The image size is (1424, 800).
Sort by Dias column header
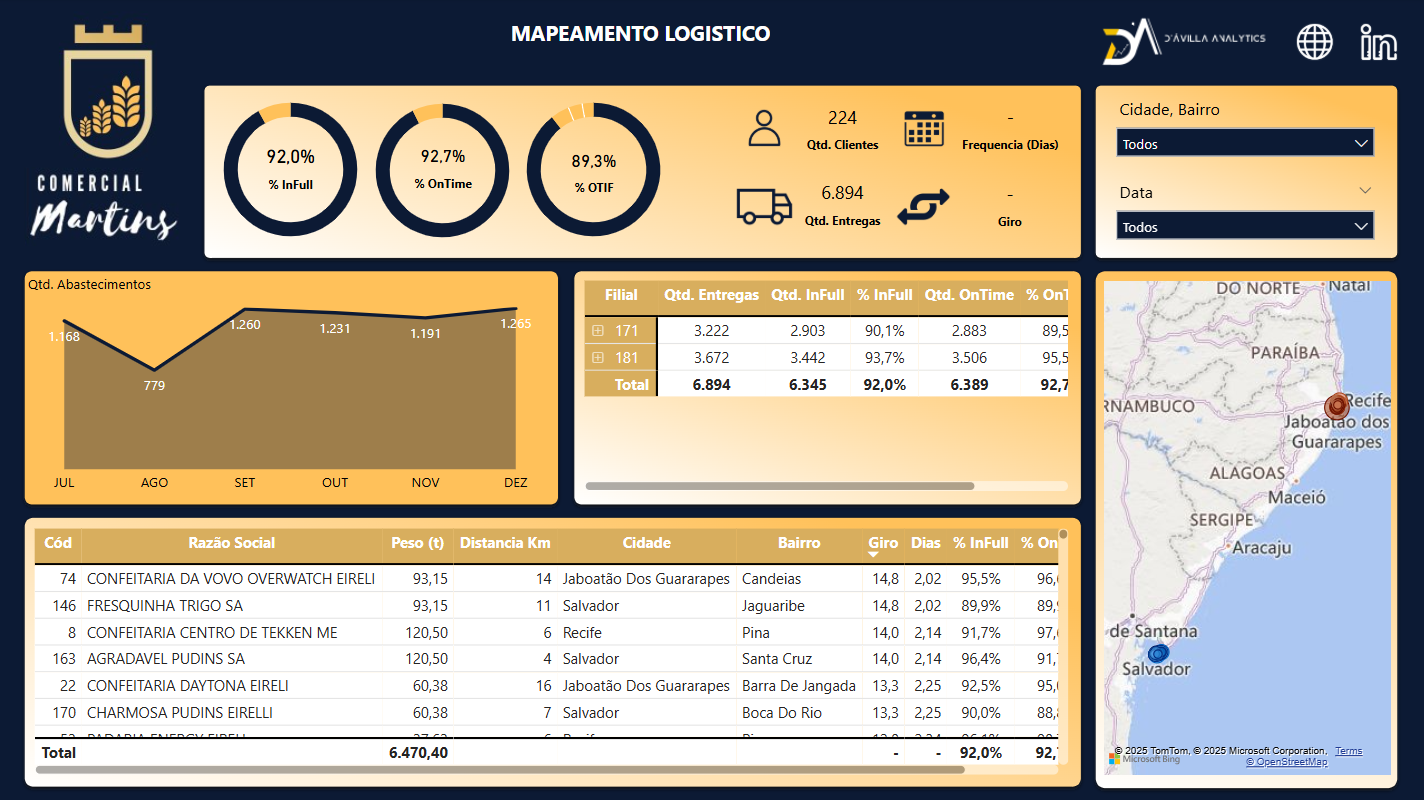[x=926, y=543]
